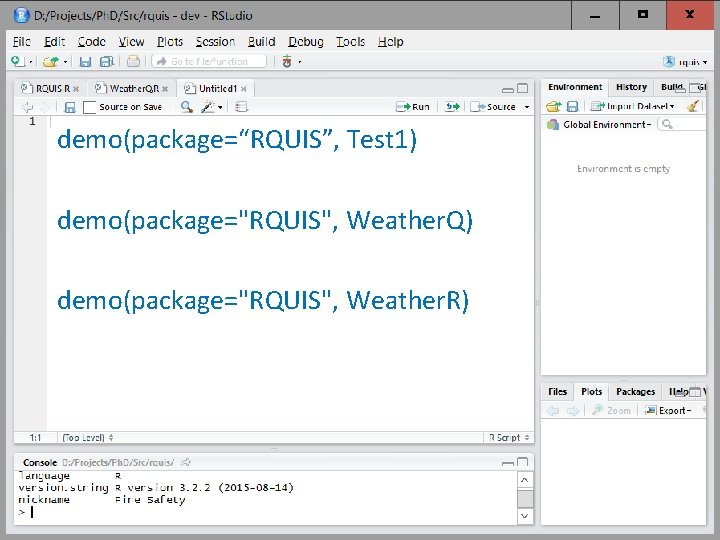The image size is (720, 540).
Task: Close the RQUIS.R tab
Action: (76, 89)
